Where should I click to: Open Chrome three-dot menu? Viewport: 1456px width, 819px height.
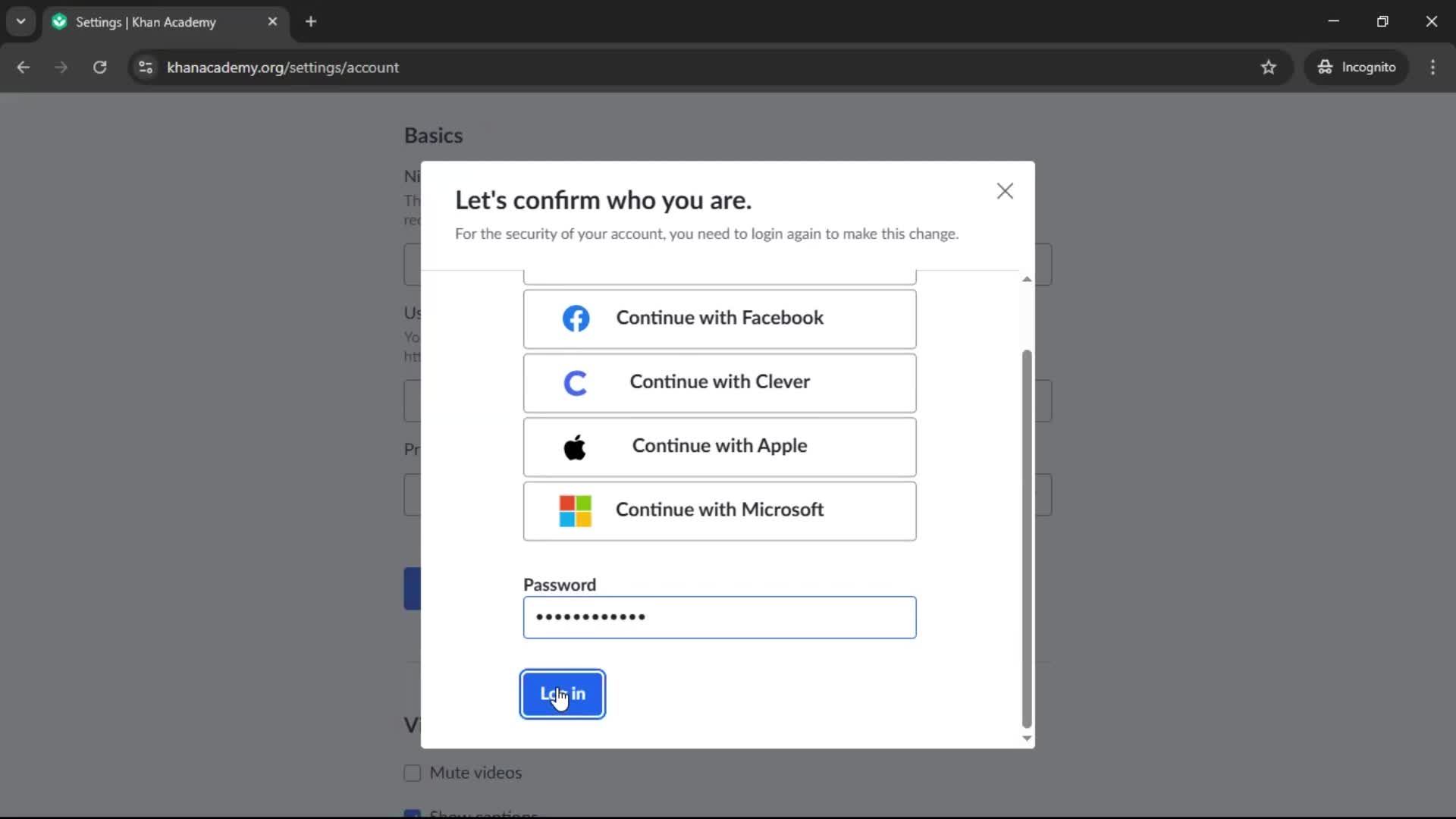pyautogui.click(x=1432, y=67)
